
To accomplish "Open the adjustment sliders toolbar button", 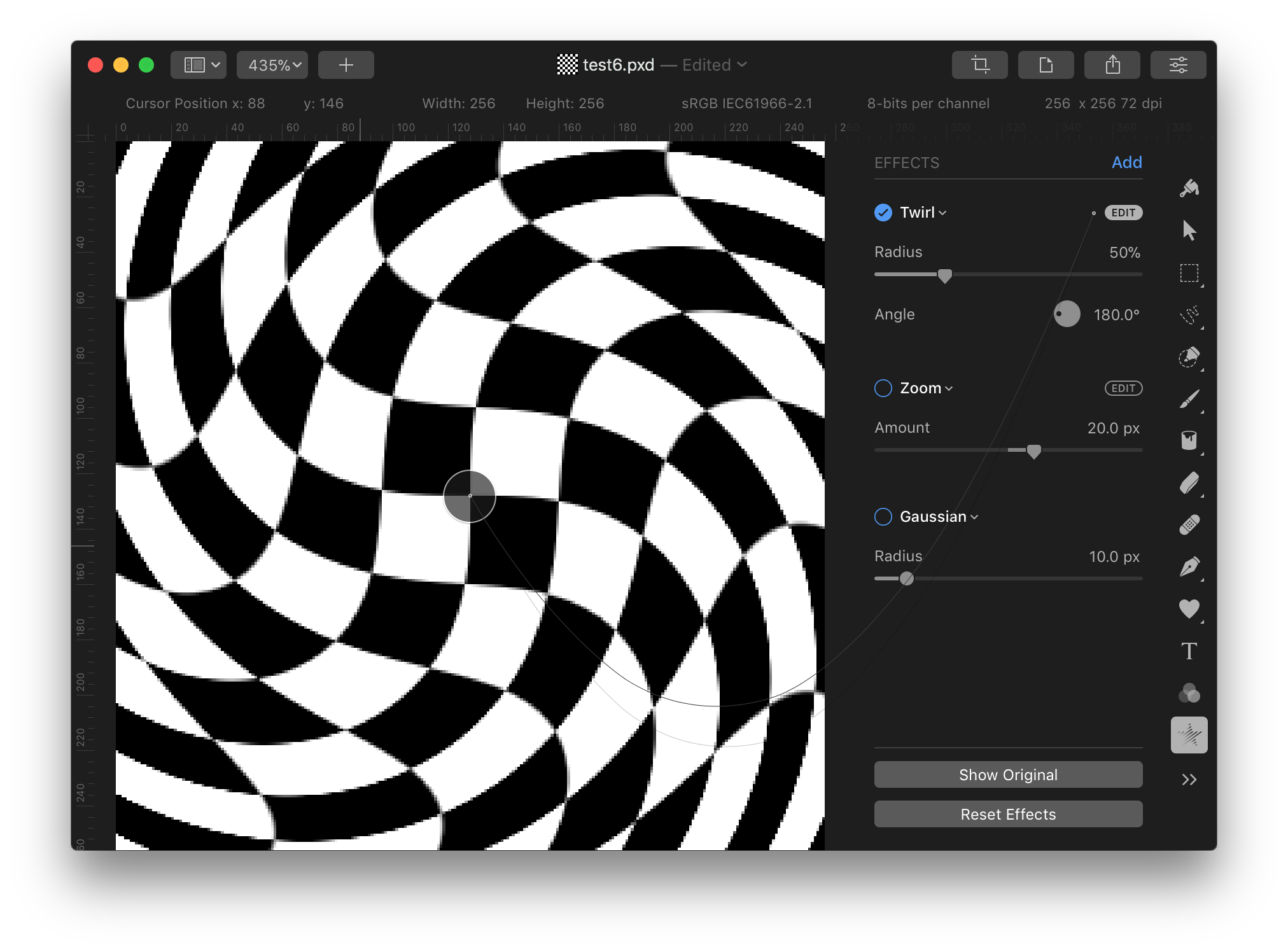I will [1178, 65].
